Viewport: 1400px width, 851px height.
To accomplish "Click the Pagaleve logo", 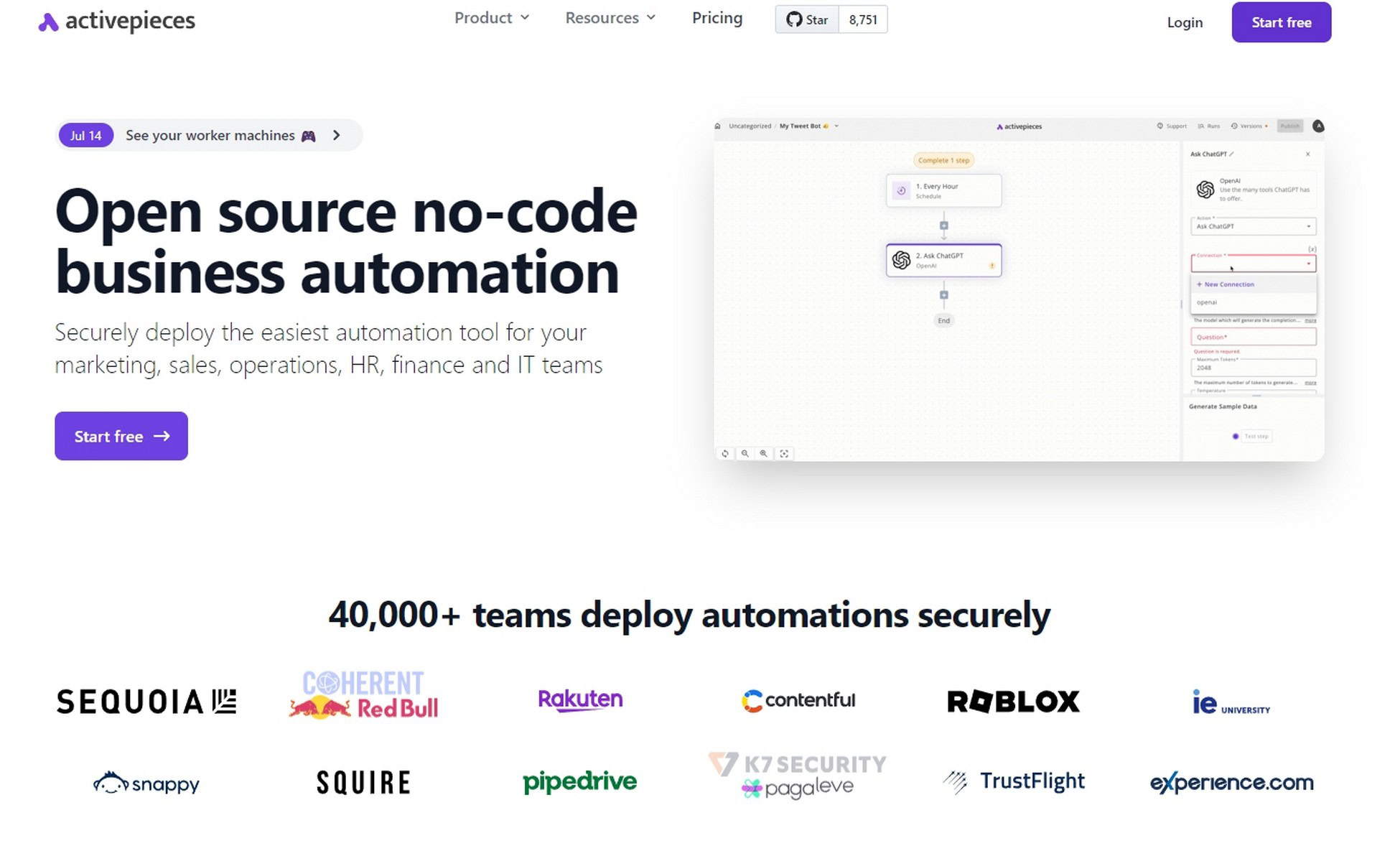I will click(x=798, y=789).
